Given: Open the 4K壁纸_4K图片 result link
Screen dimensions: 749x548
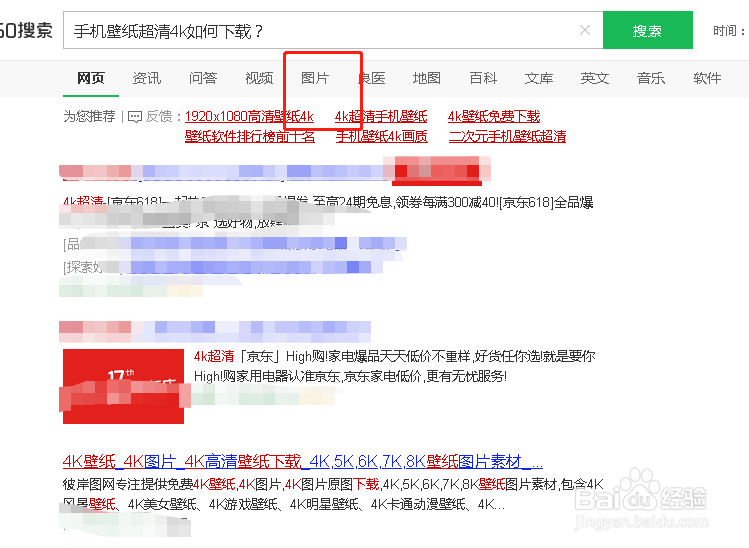Looking at the screenshot, I should click(303, 462).
